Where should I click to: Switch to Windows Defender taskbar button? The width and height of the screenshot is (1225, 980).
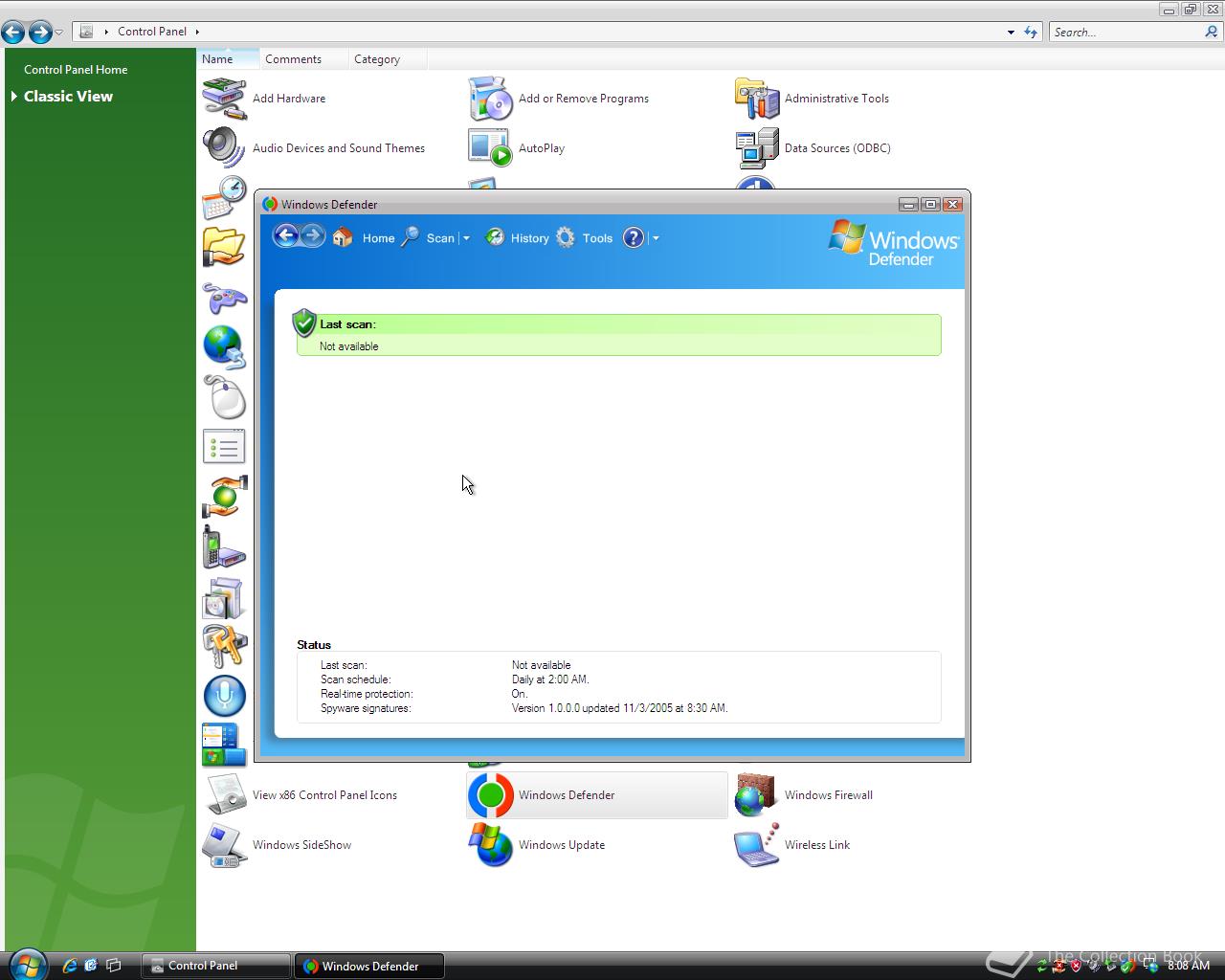click(x=369, y=966)
